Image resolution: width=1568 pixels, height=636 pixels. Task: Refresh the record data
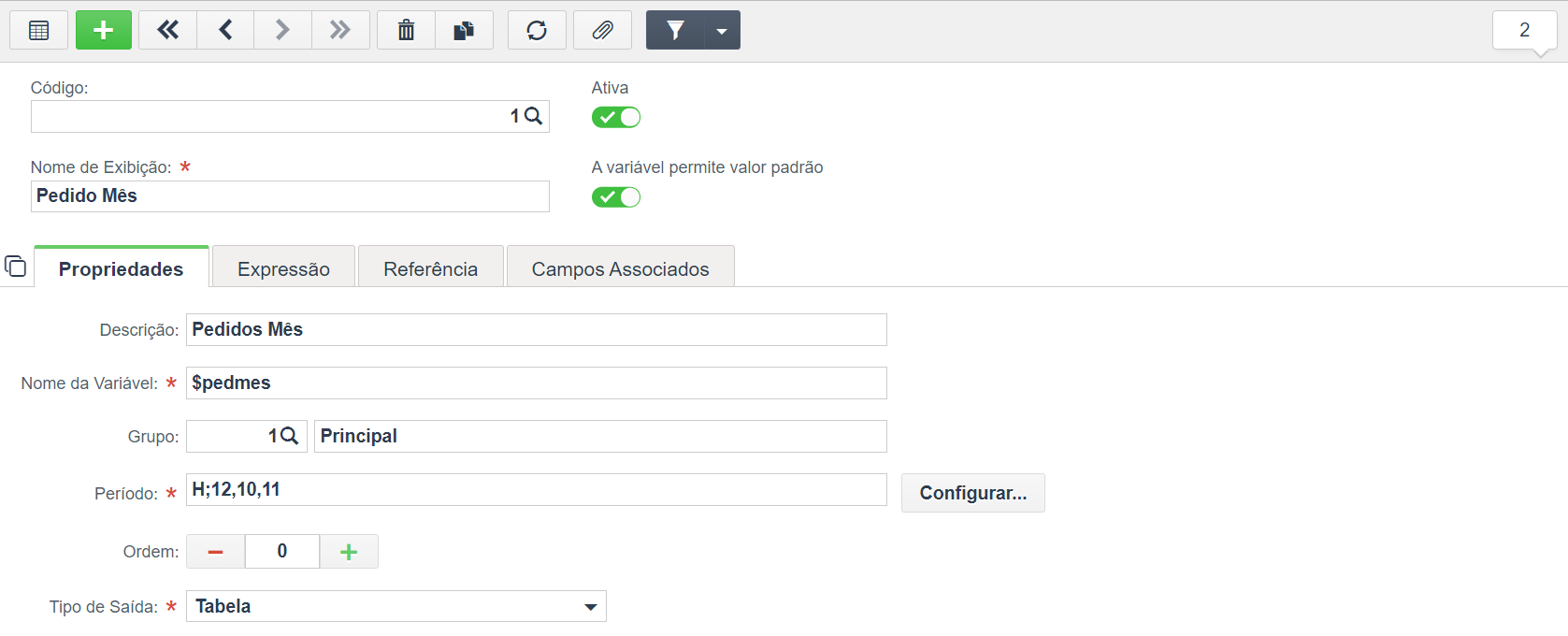coord(537,30)
